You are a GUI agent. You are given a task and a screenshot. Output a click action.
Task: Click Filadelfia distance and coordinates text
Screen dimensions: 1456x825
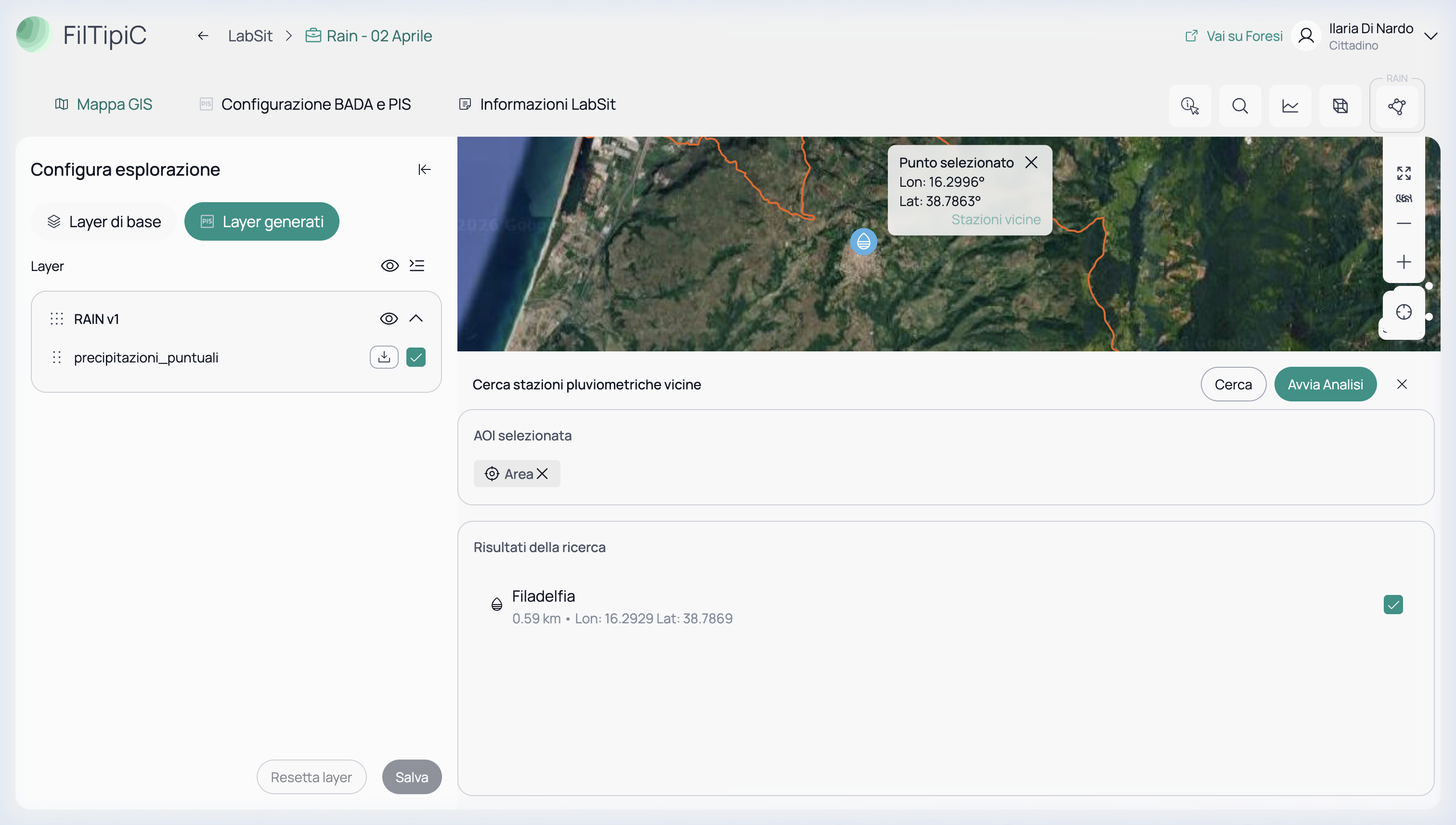pos(622,619)
